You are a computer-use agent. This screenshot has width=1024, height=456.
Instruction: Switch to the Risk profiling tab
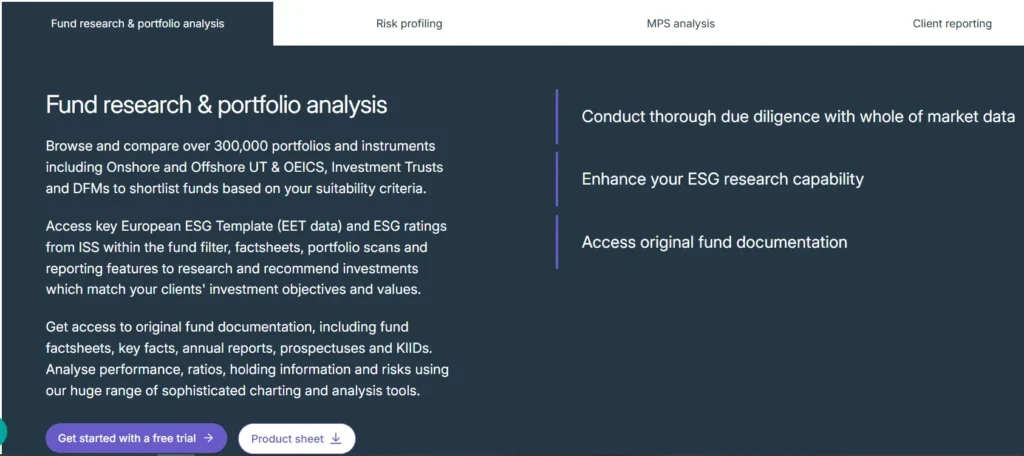coord(409,23)
